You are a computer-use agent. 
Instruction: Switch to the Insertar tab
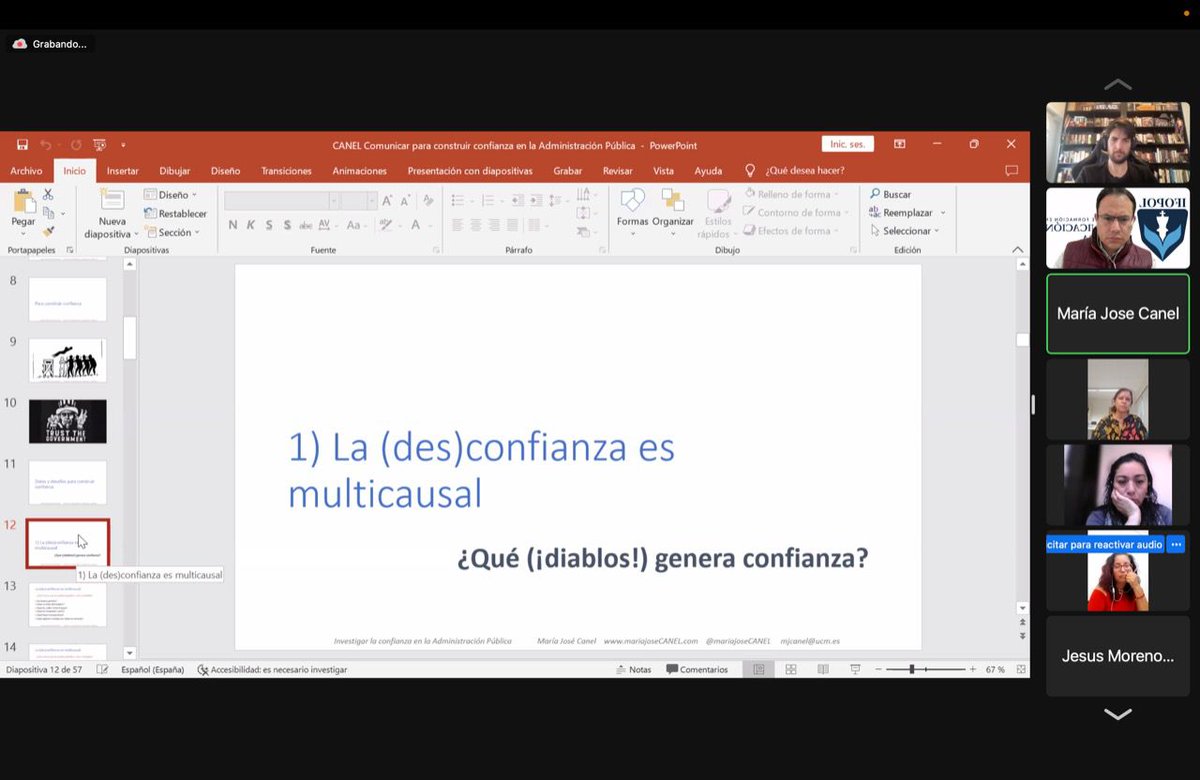[x=123, y=171]
